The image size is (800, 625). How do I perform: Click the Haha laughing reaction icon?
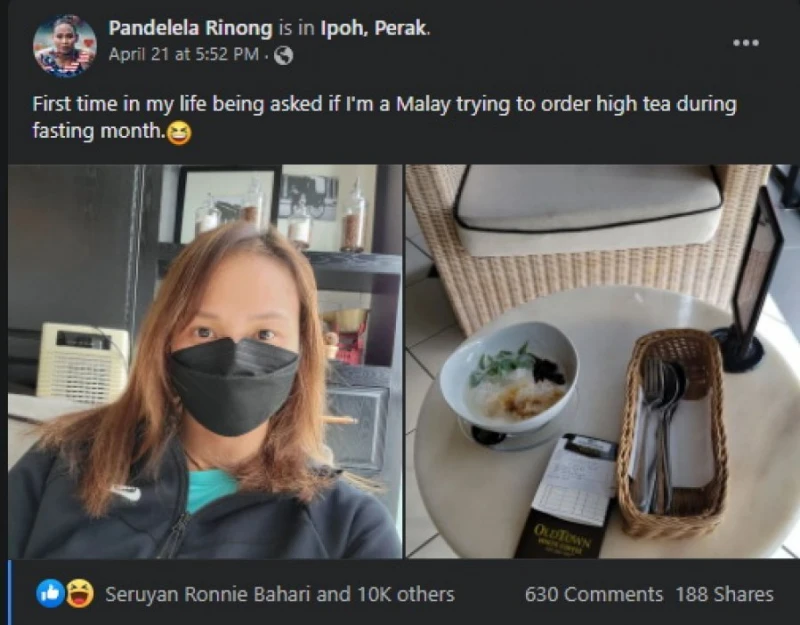click(80, 594)
